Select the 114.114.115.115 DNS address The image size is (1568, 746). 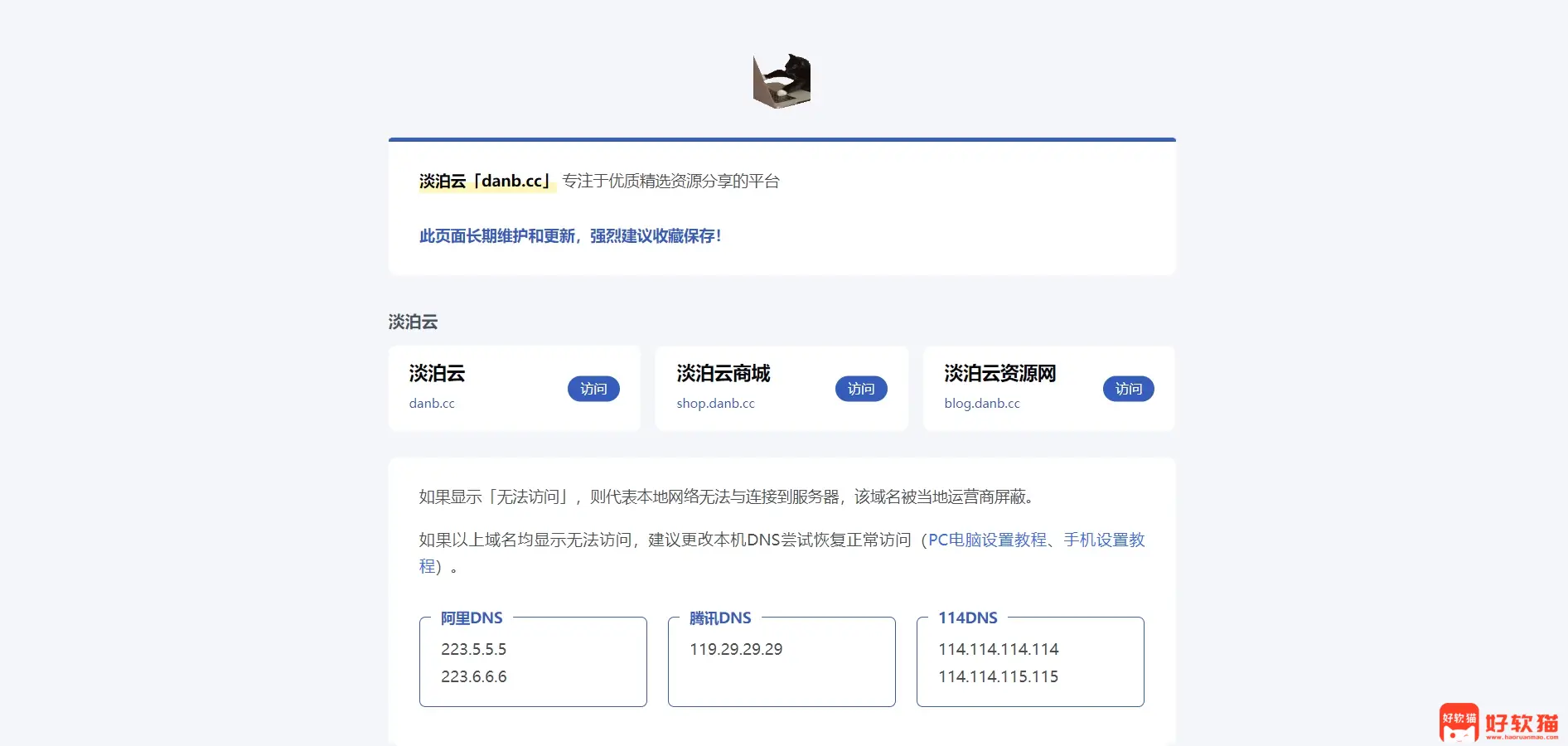click(999, 676)
